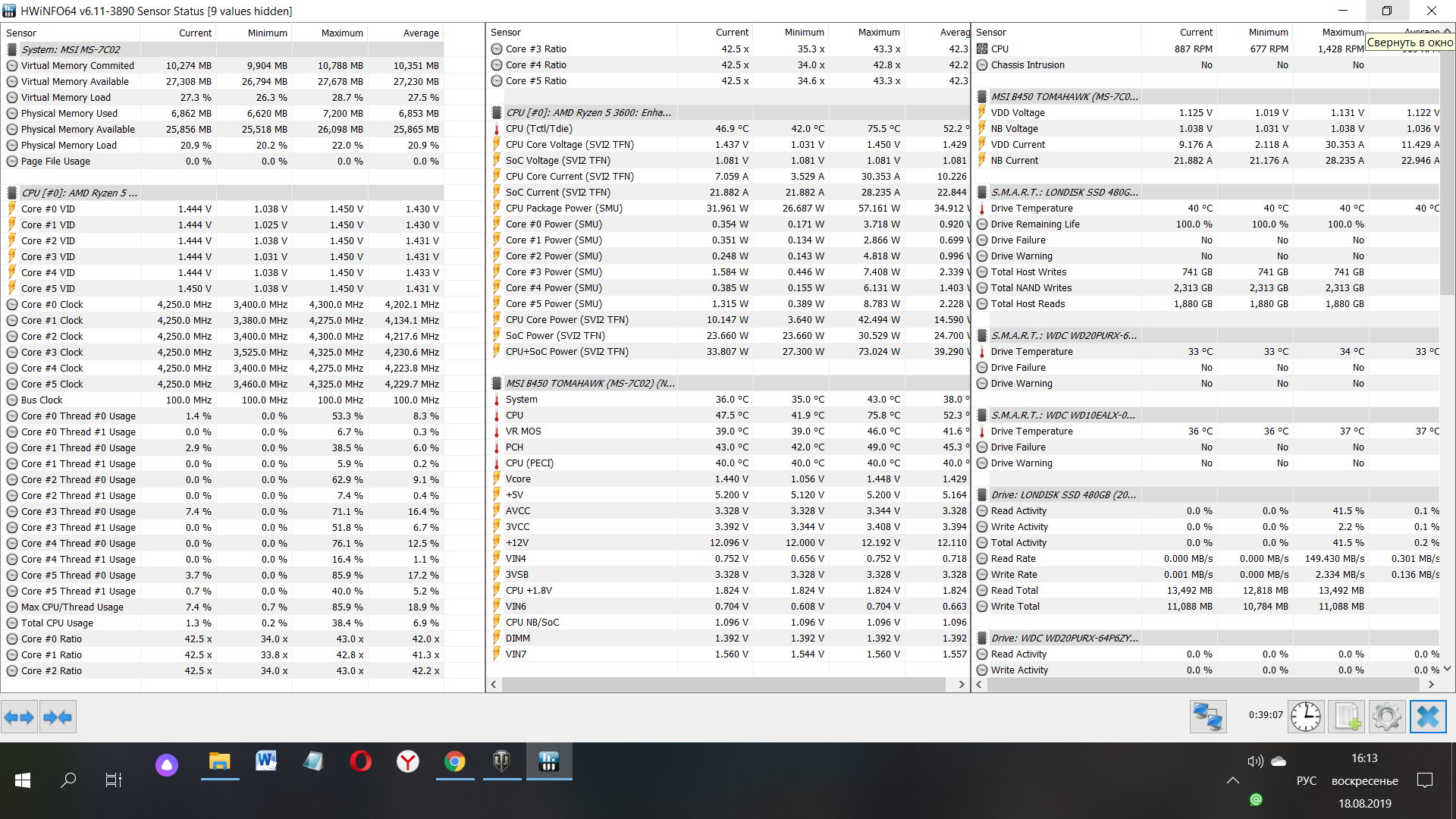1456x819 pixels.
Task: Open the Windows Start menu
Action: (x=23, y=780)
